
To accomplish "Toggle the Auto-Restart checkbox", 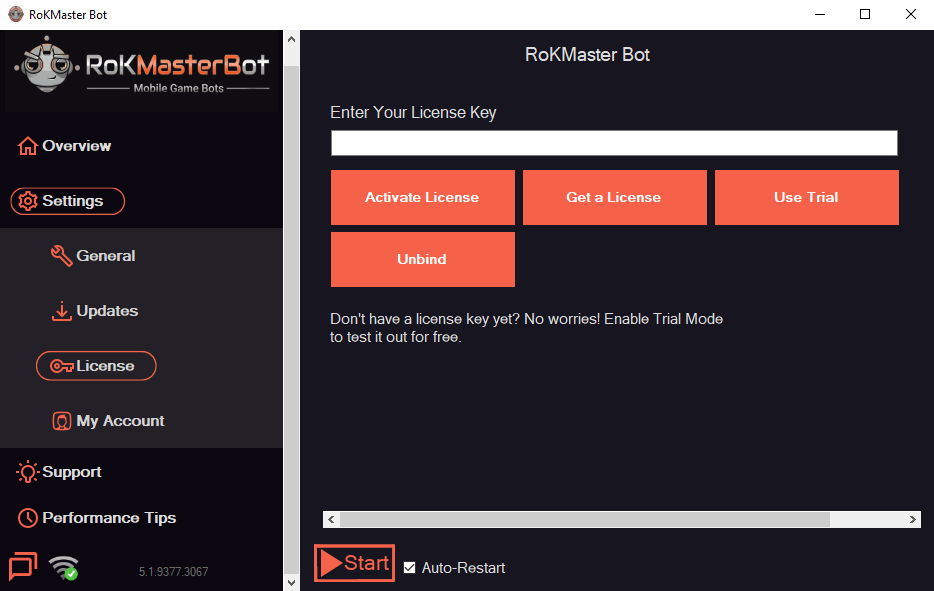I will click(x=409, y=568).
